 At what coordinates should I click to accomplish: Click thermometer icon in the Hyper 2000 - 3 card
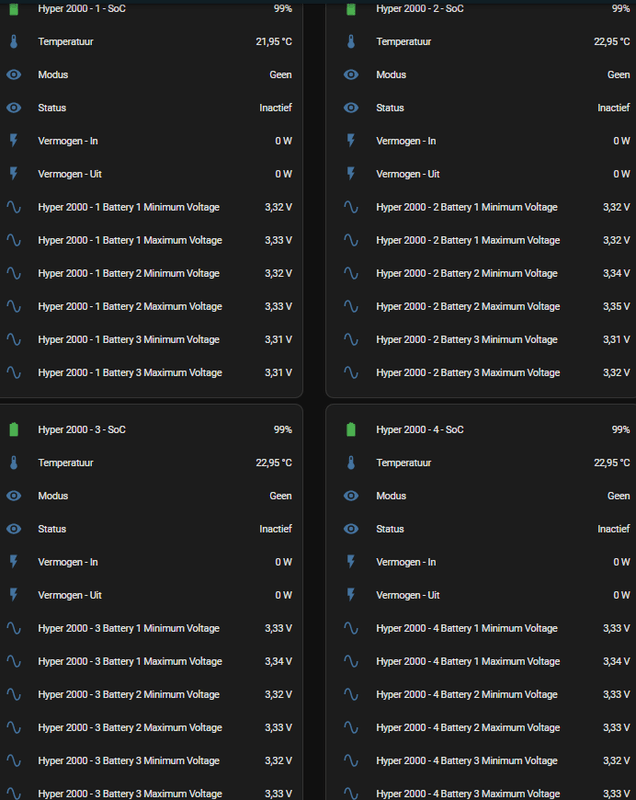point(14,463)
